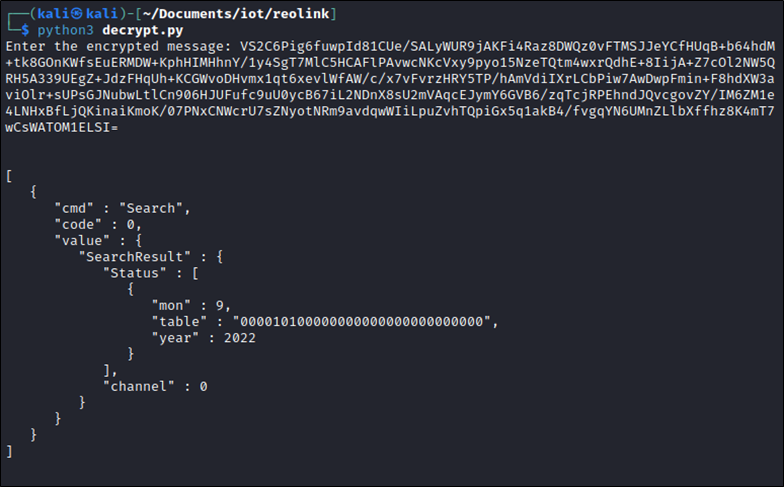Click the "code" key line
Image resolution: width=784 pixels, height=487 pixels.
tap(98, 224)
